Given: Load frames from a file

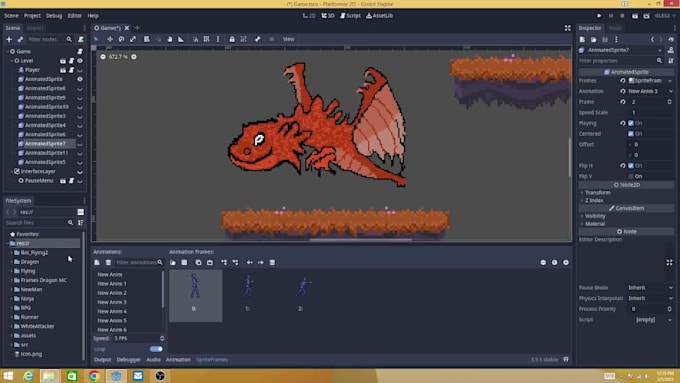Looking at the screenshot, I should (173, 262).
